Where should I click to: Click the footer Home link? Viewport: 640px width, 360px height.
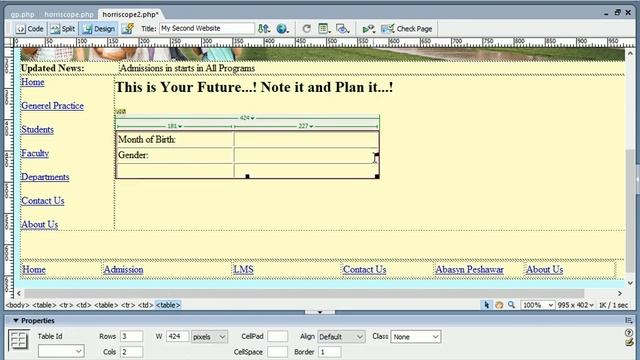[34, 269]
